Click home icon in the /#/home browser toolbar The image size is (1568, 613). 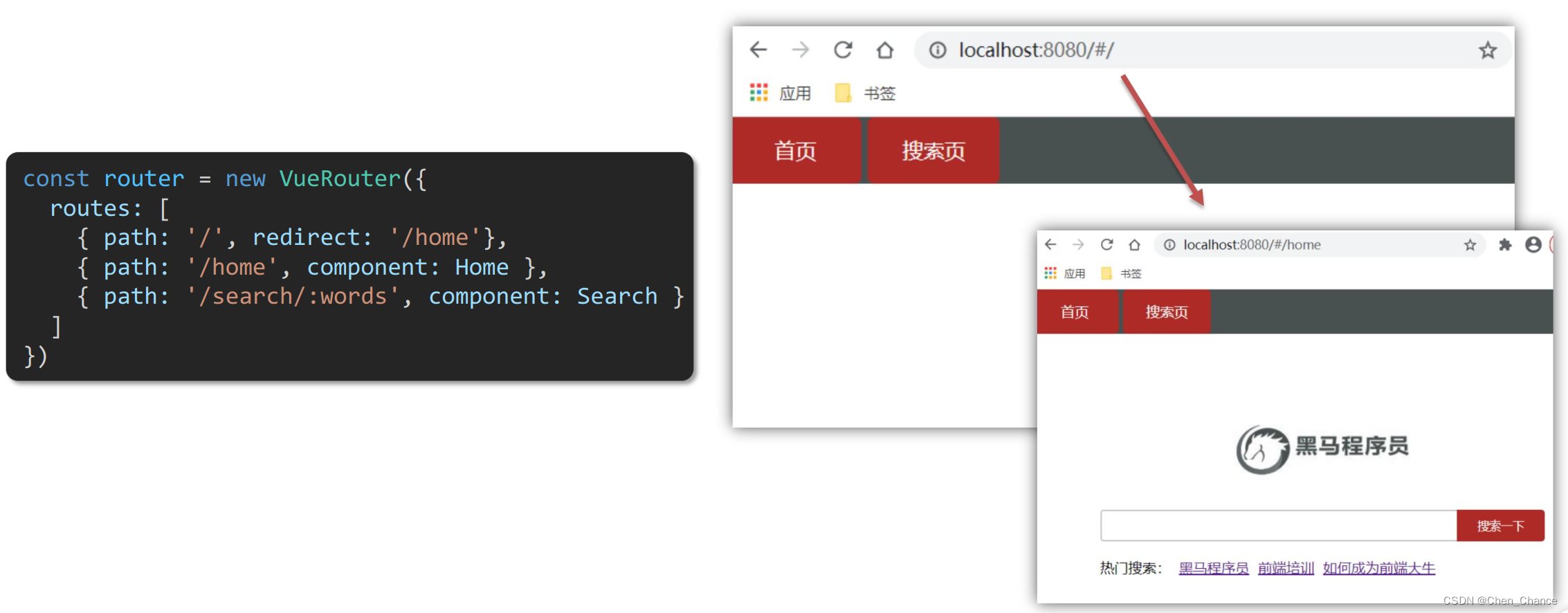point(1134,244)
